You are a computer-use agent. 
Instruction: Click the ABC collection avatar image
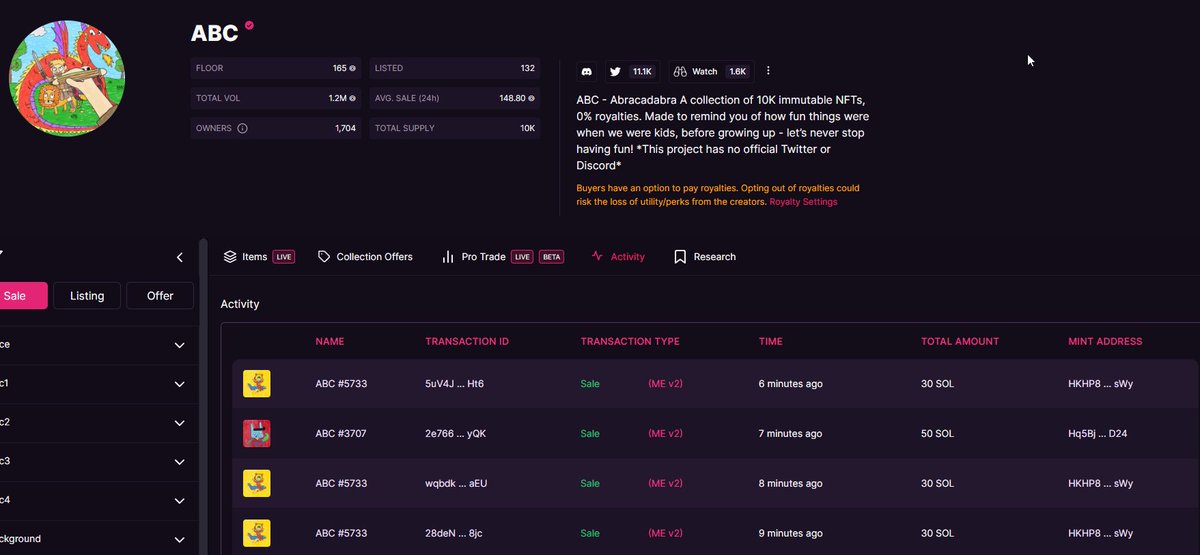[67, 78]
